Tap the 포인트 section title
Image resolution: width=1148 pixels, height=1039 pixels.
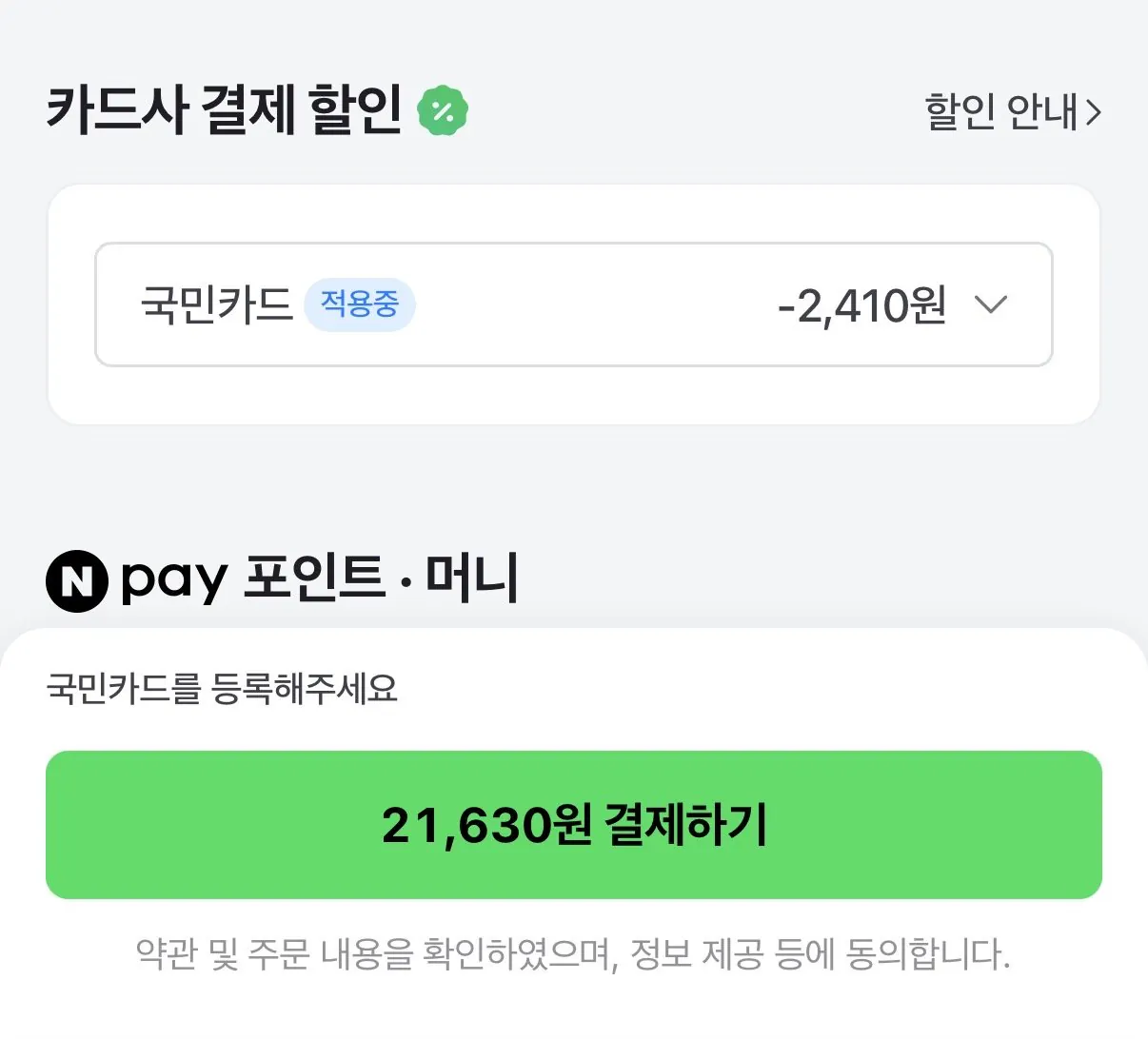314,578
